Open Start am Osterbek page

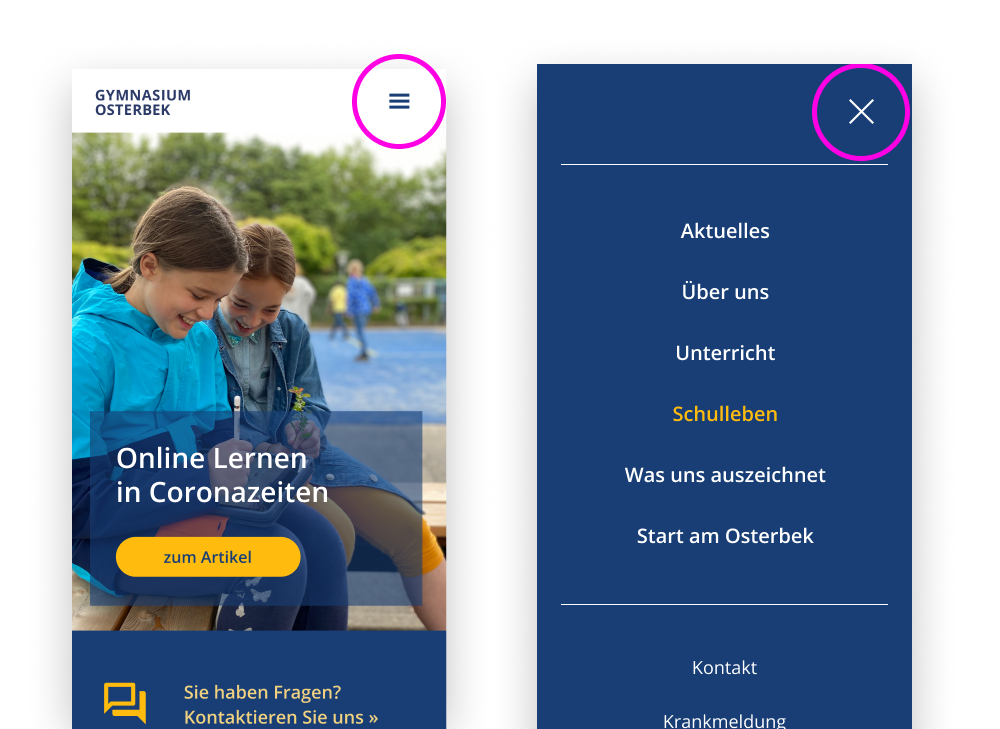click(724, 536)
